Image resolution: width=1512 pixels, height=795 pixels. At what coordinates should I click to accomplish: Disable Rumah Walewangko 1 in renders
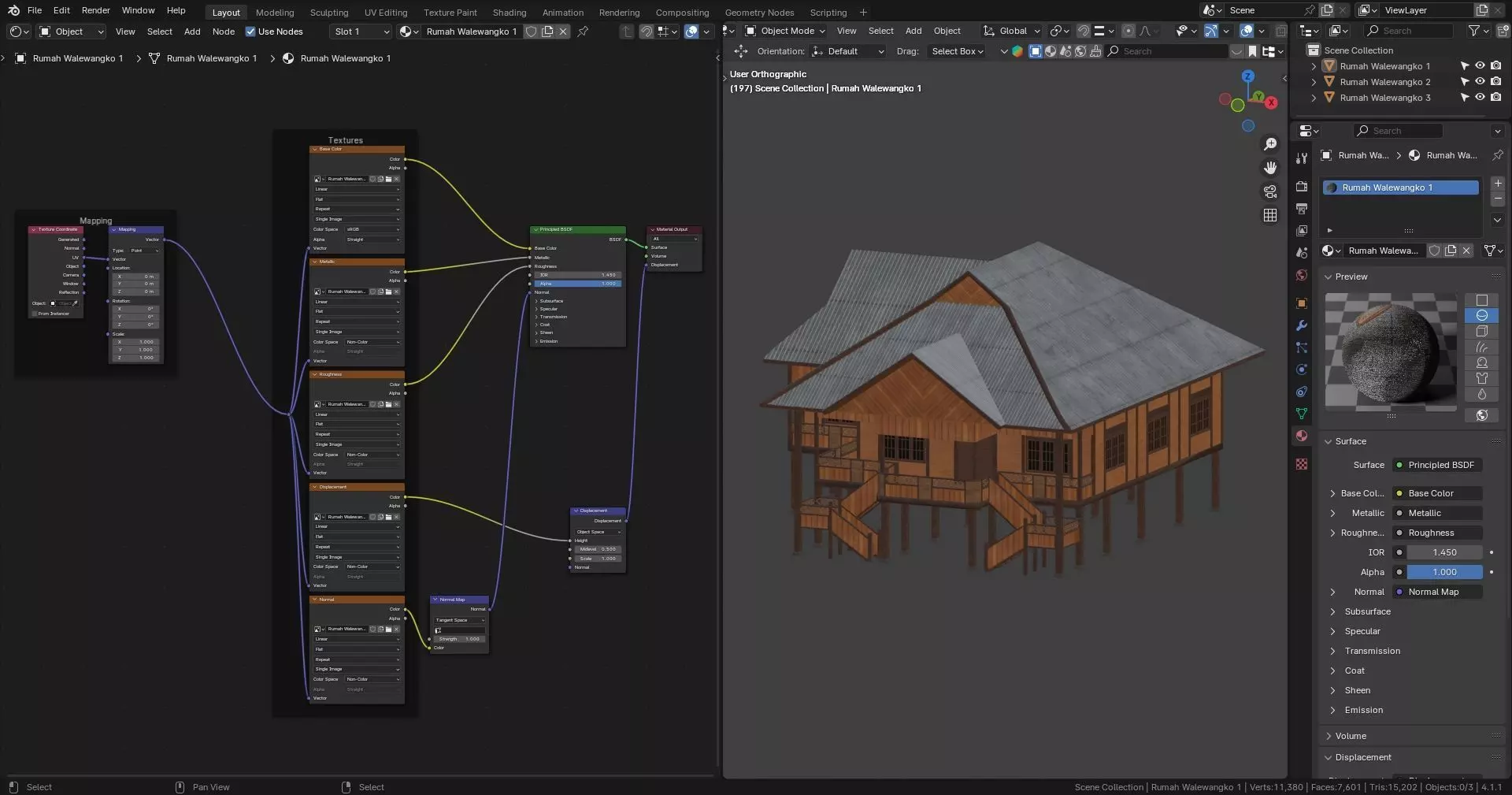1495,66
